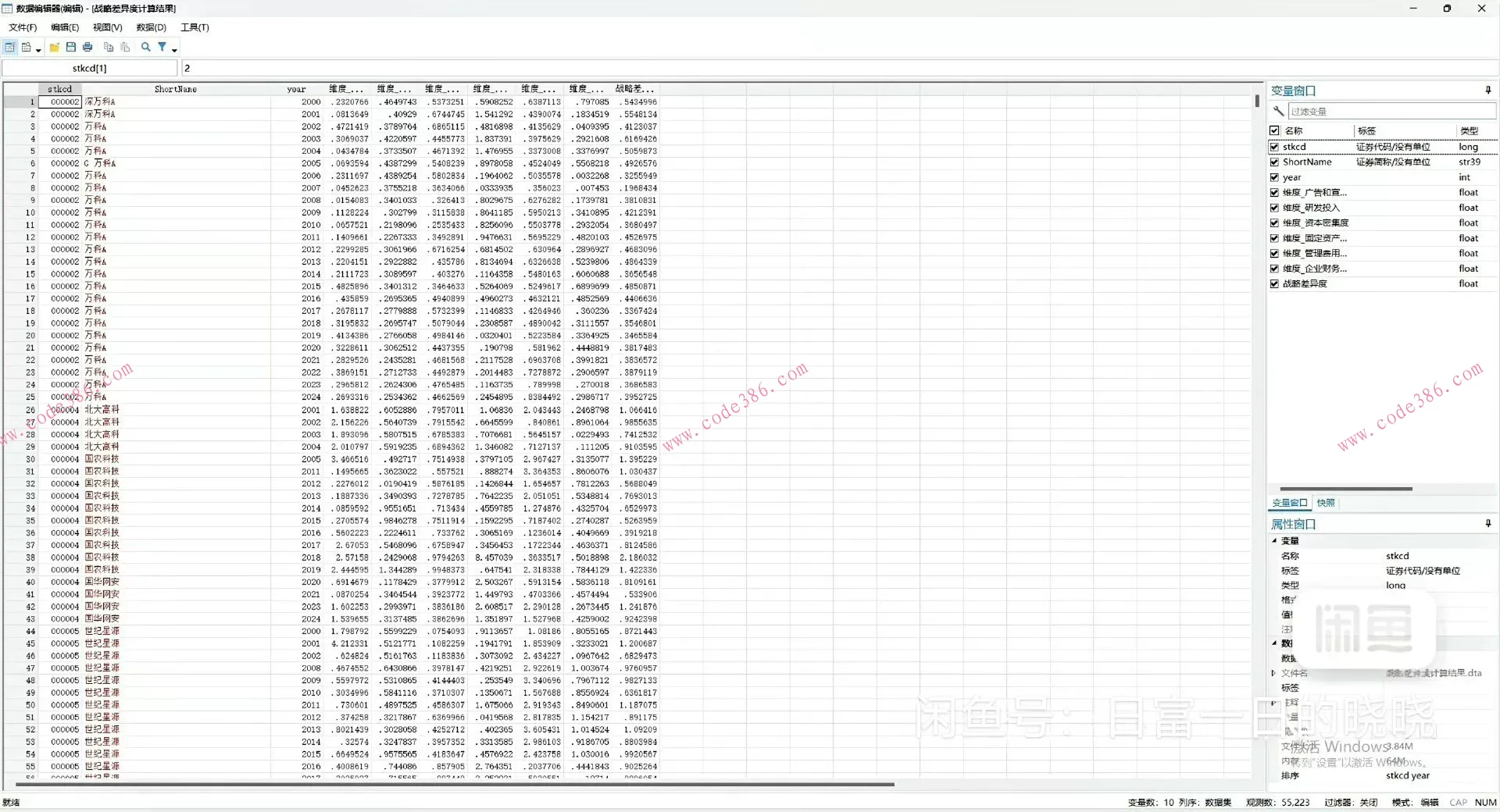Click the ShortName cell 深万科A in row 2
This screenshot has width=1500, height=812.
tap(176, 114)
